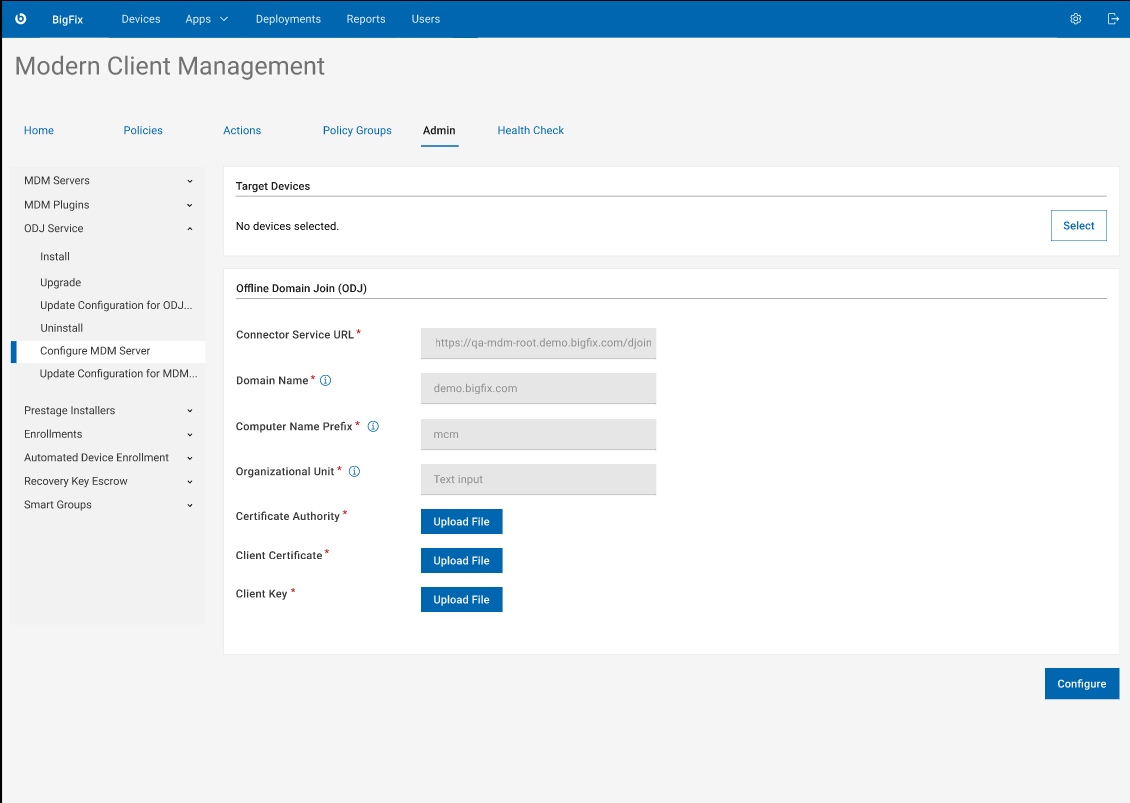1130x803 pixels.
Task: Open the settings gear icon
Action: click(1075, 19)
